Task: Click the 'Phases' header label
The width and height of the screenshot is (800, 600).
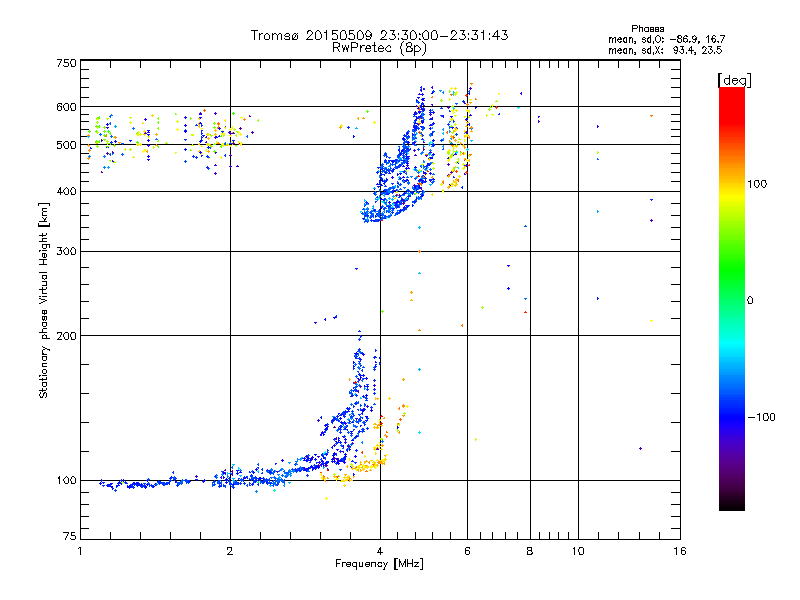Action: pos(647,29)
